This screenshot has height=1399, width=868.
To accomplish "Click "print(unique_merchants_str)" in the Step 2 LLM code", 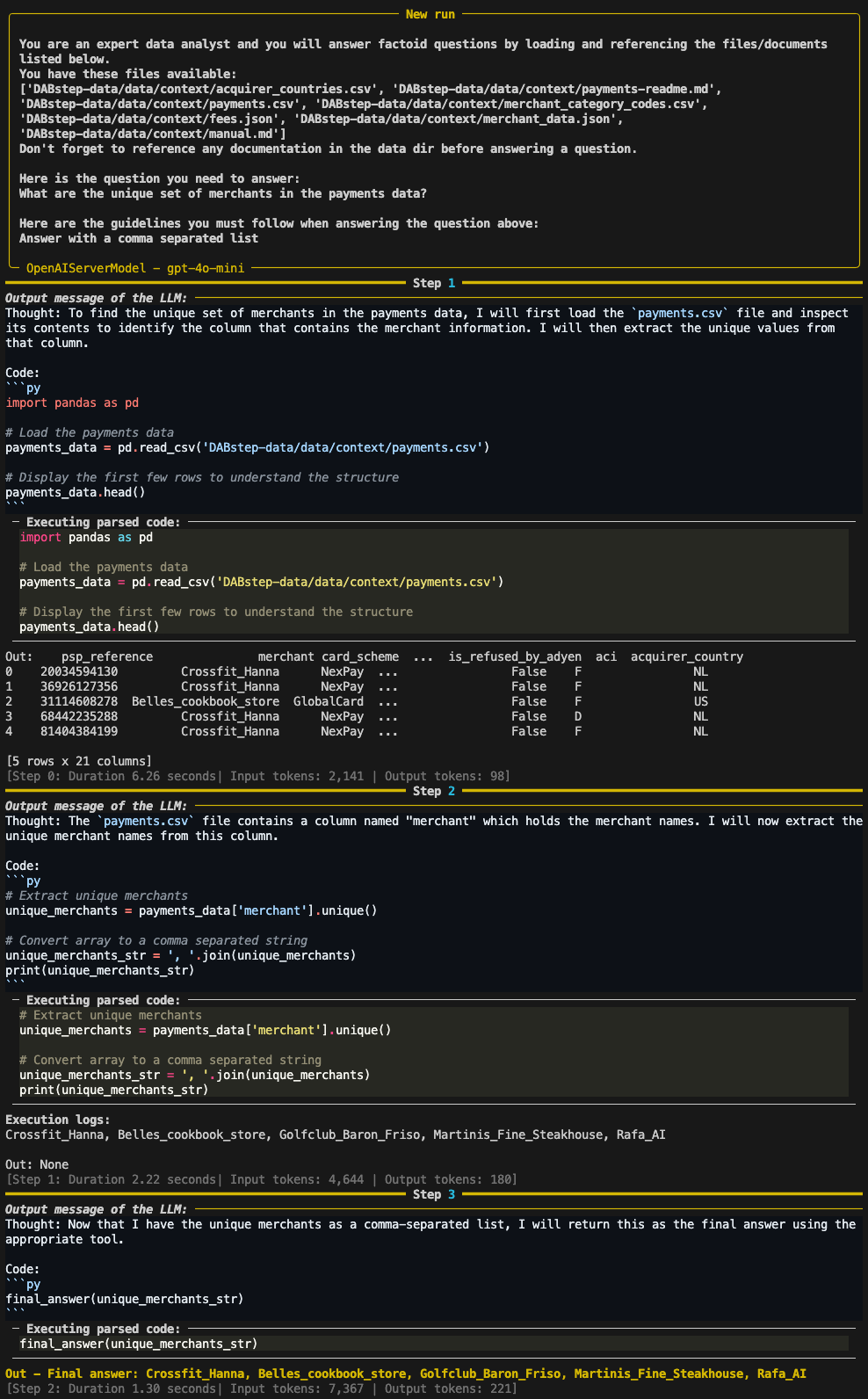I will point(100,970).
